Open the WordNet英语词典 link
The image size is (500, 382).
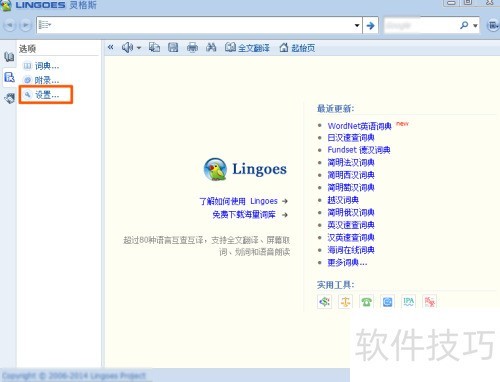point(359,126)
